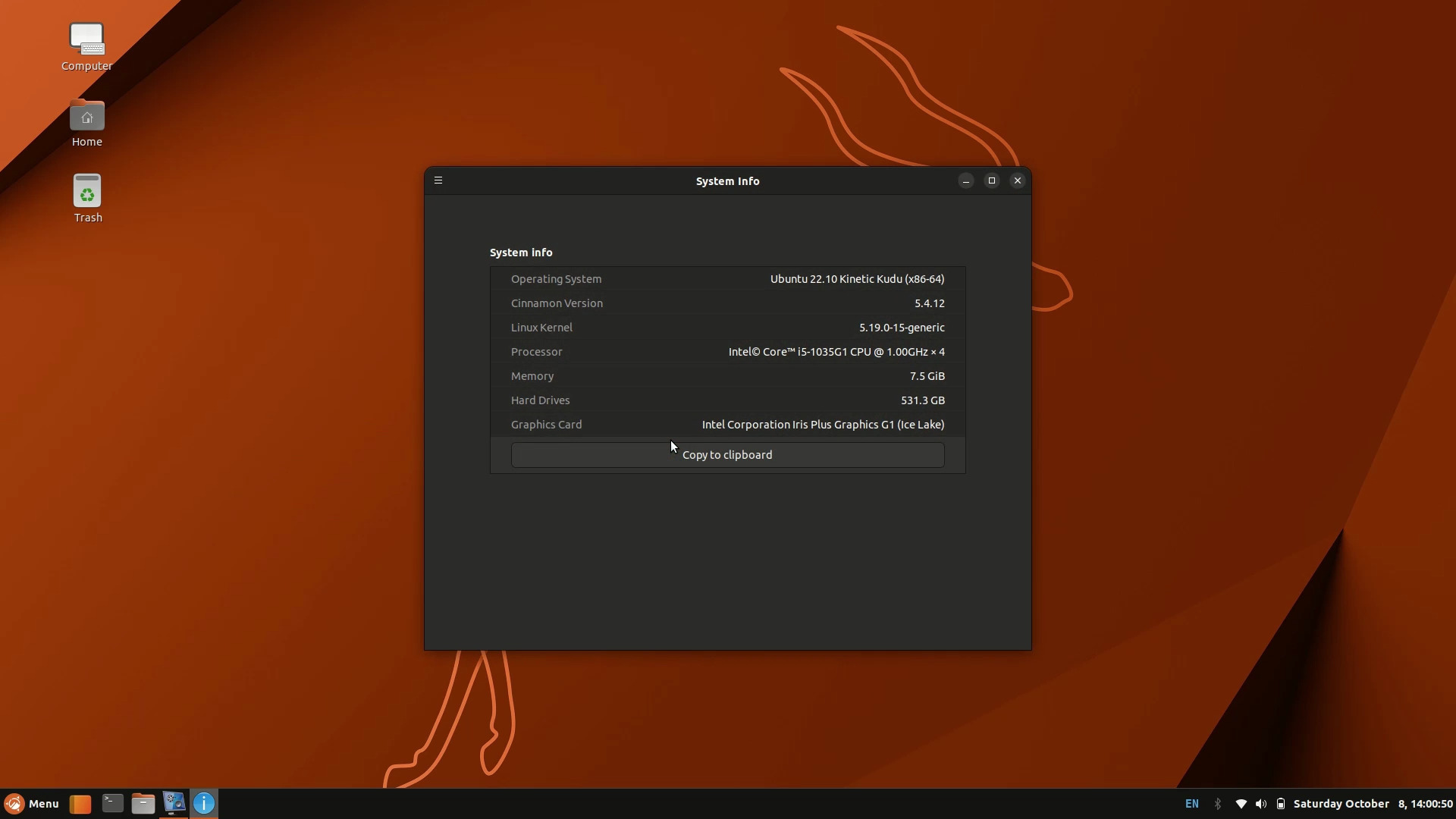Click the show desktop orange icon in panel

pyautogui.click(x=80, y=804)
